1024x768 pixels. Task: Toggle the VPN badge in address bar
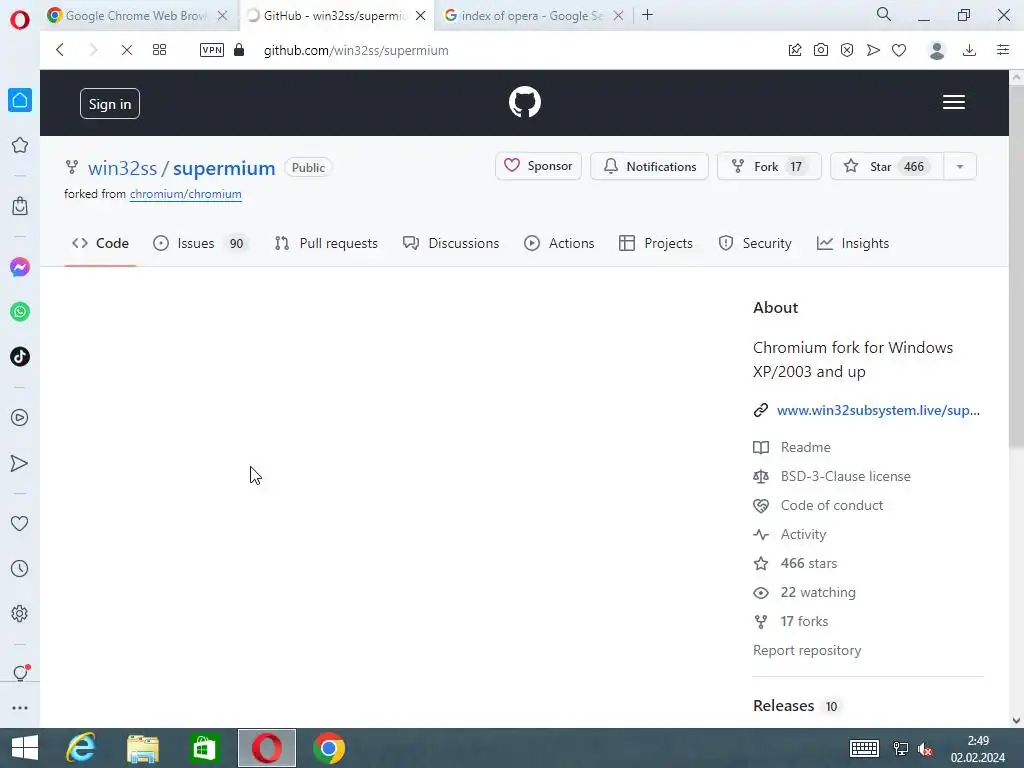pos(212,50)
